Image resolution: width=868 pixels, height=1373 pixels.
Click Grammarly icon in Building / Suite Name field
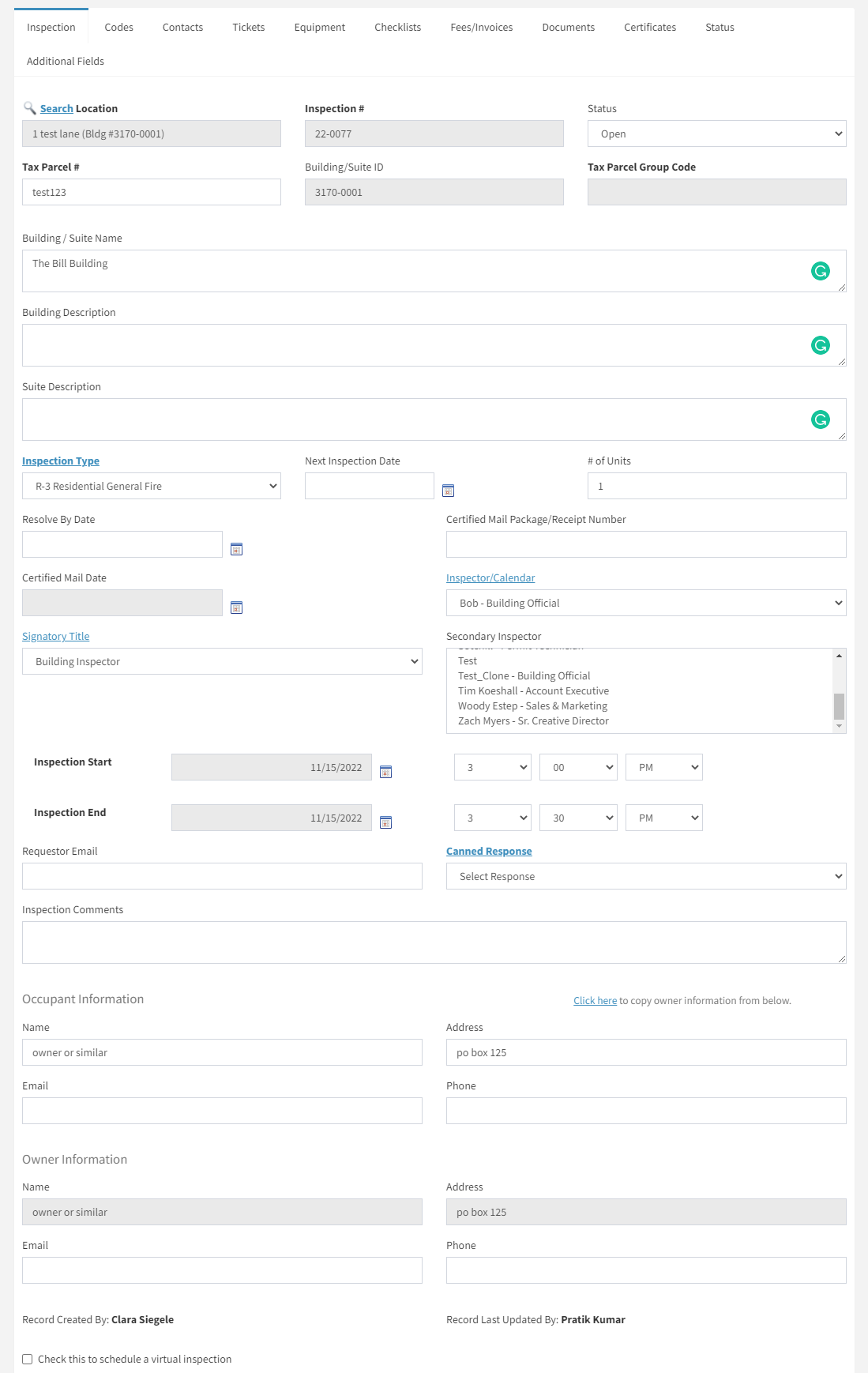(821, 271)
